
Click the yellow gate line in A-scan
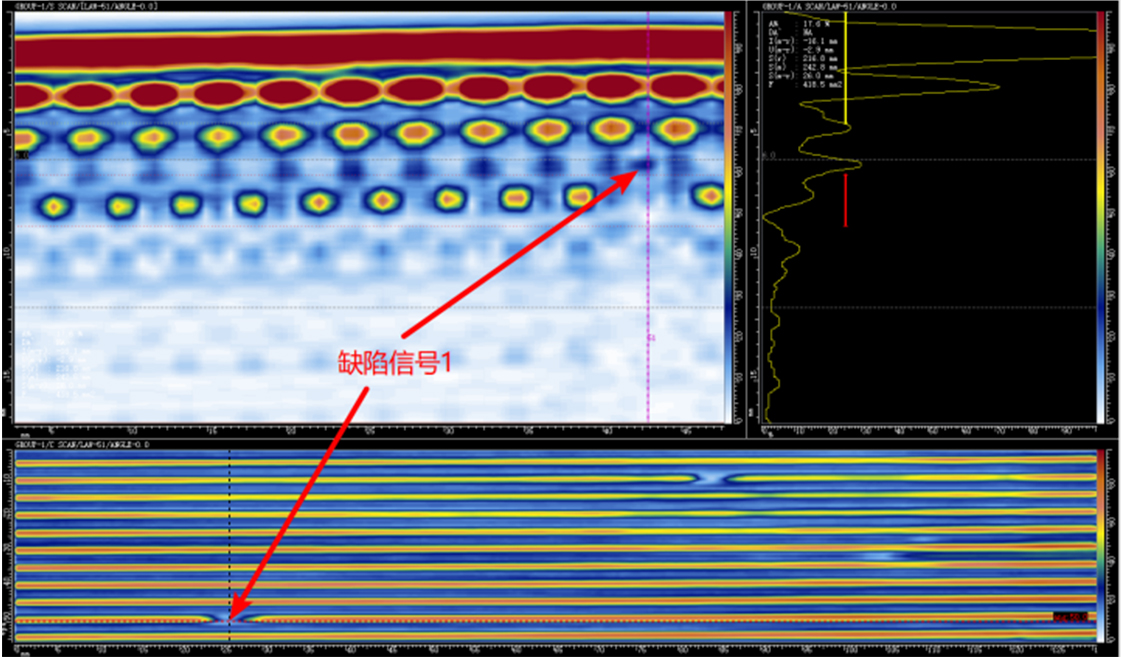click(x=846, y=68)
